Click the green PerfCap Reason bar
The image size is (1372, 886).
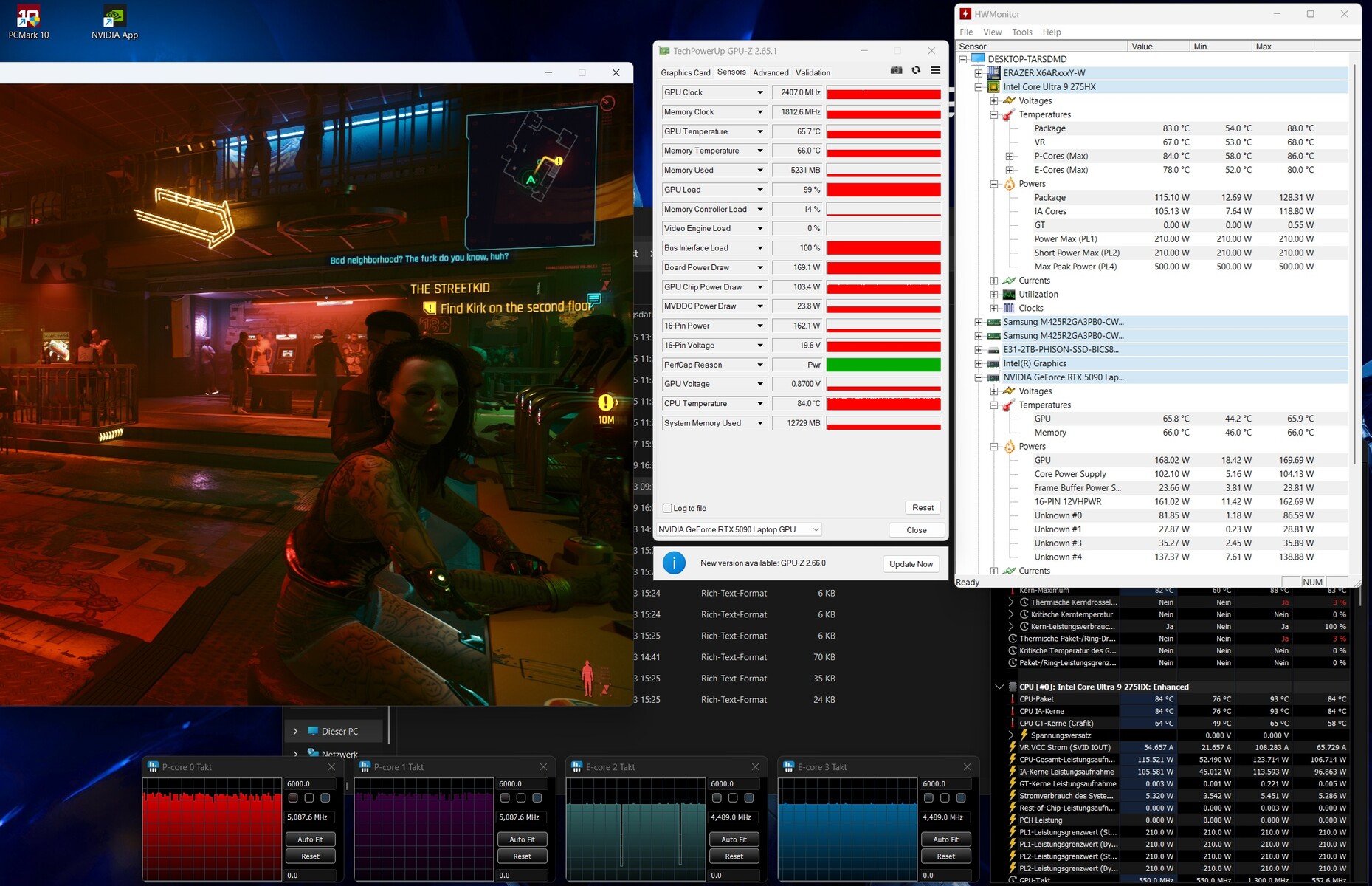click(x=883, y=365)
